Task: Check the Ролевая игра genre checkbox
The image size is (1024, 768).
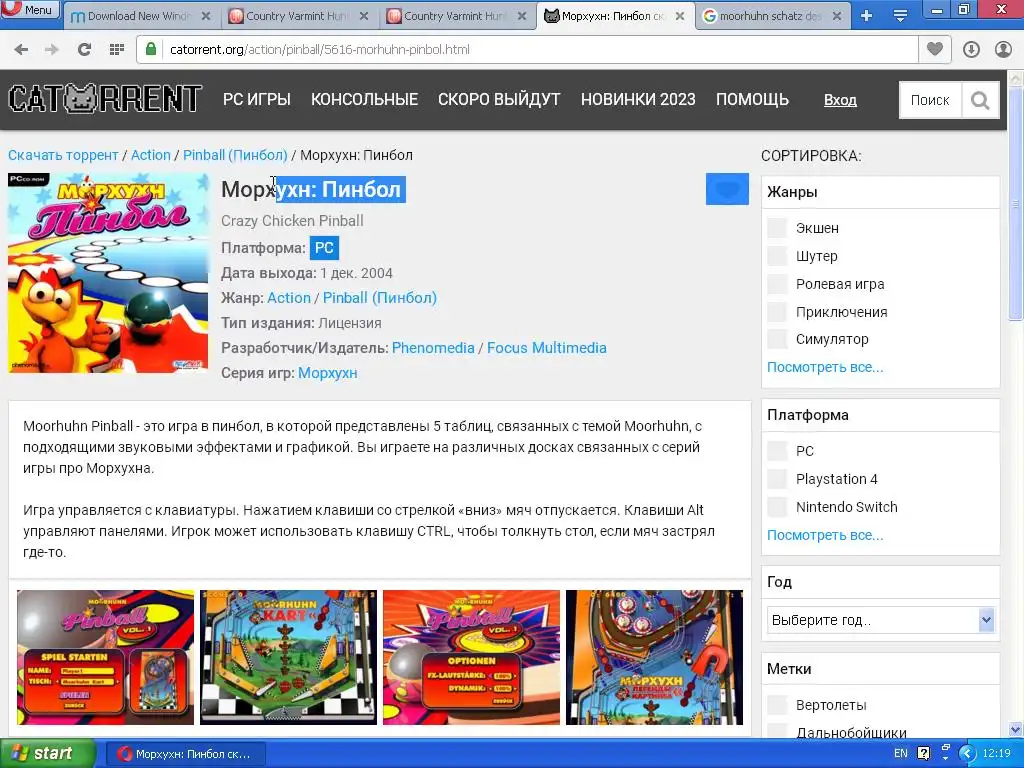Action: point(777,284)
